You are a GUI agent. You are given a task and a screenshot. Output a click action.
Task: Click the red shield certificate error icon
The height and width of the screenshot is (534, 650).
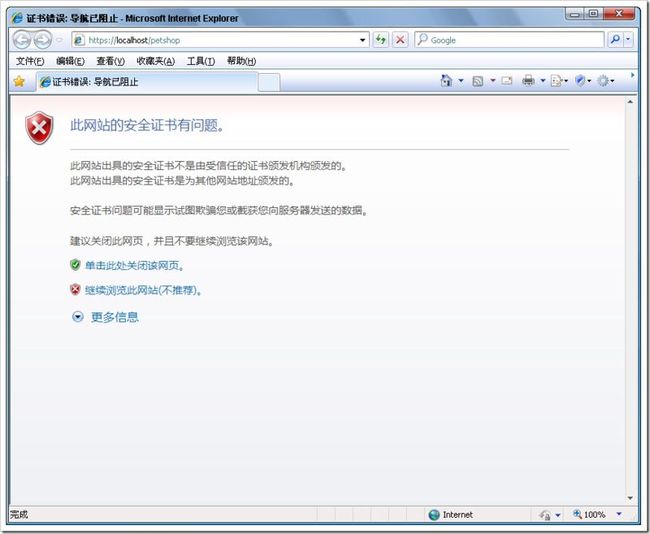(39, 128)
